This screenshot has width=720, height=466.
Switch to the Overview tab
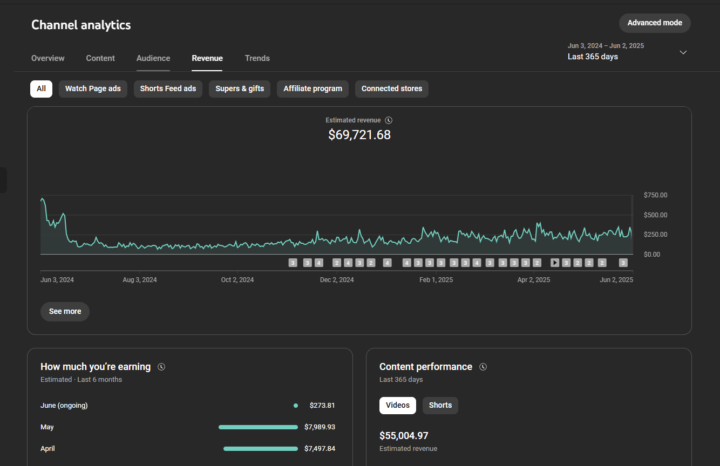click(48, 59)
